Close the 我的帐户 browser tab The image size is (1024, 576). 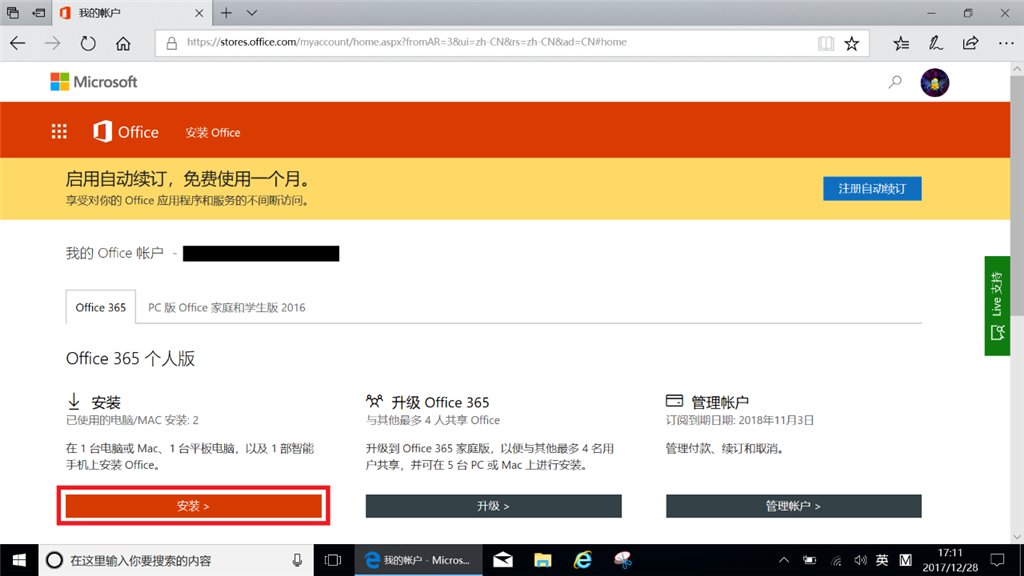point(199,13)
